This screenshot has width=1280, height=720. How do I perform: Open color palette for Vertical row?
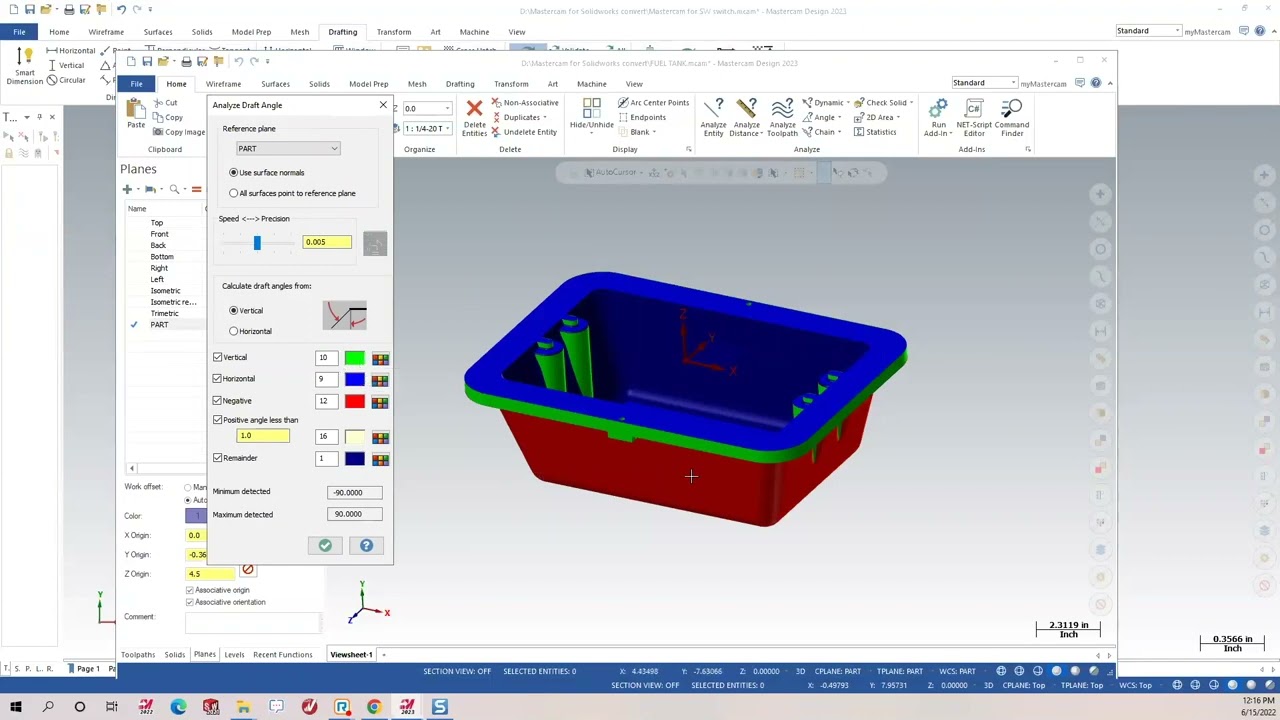[380, 358]
